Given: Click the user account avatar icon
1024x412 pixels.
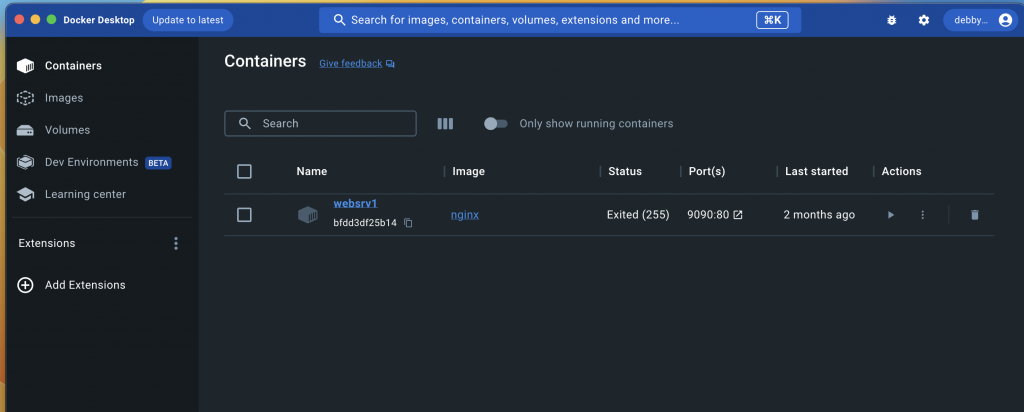Looking at the screenshot, I should point(1005,20).
